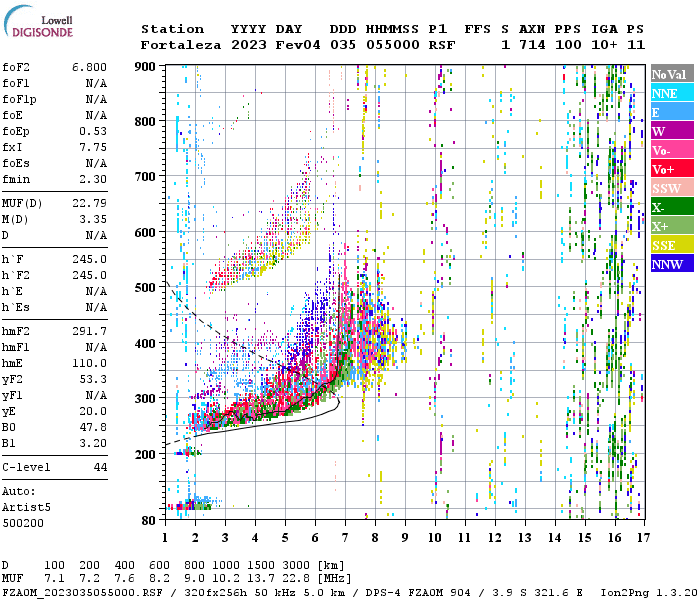This screenshot has height=600, width=700.
Task: Click the file name FZA0M_2023035055000.RSF
Action: point(82,593)
